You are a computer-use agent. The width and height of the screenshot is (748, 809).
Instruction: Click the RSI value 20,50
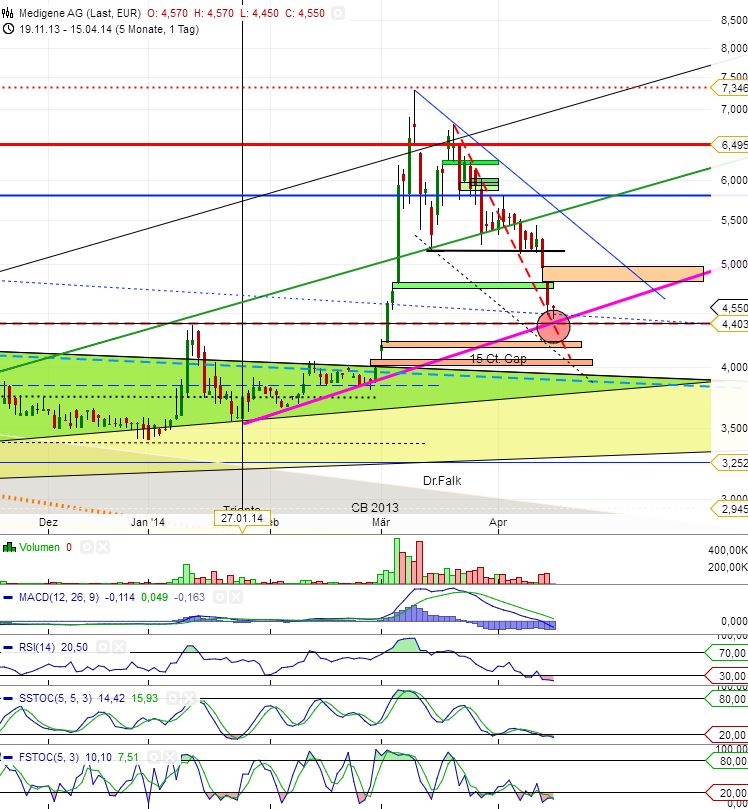pyautogui.click(x=74, y=647)
